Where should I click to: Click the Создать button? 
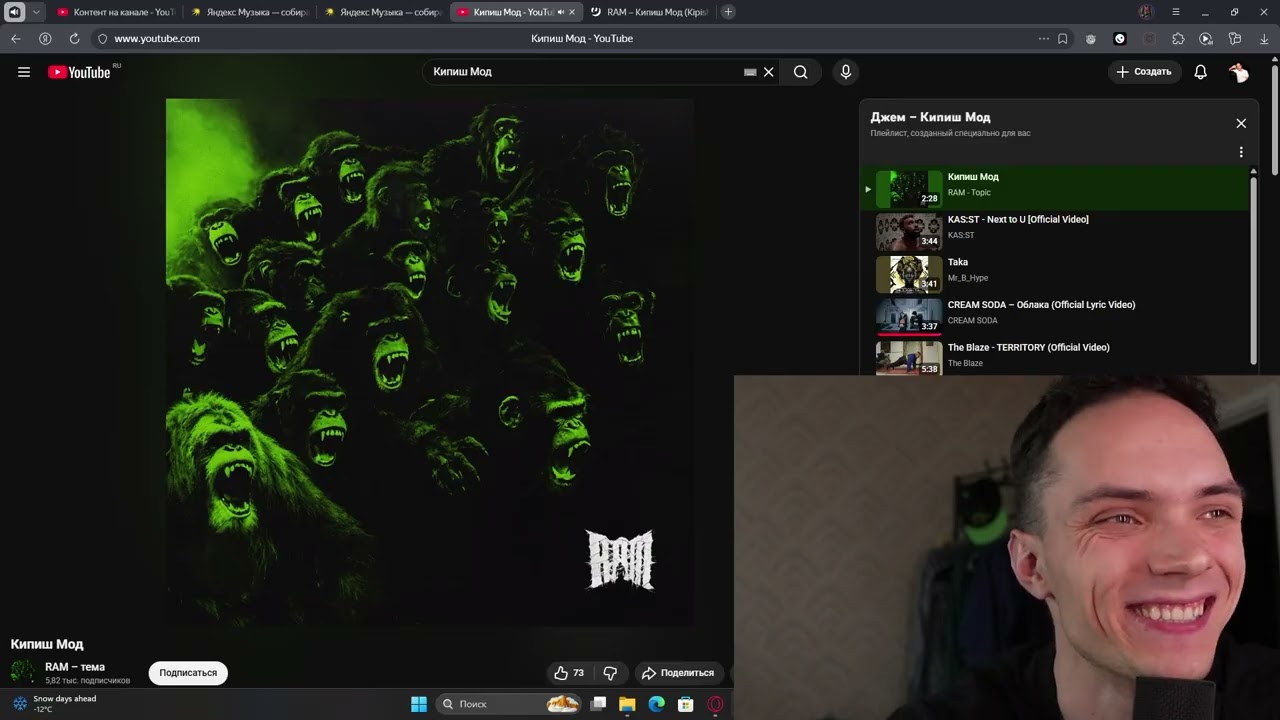[1144, 72]
